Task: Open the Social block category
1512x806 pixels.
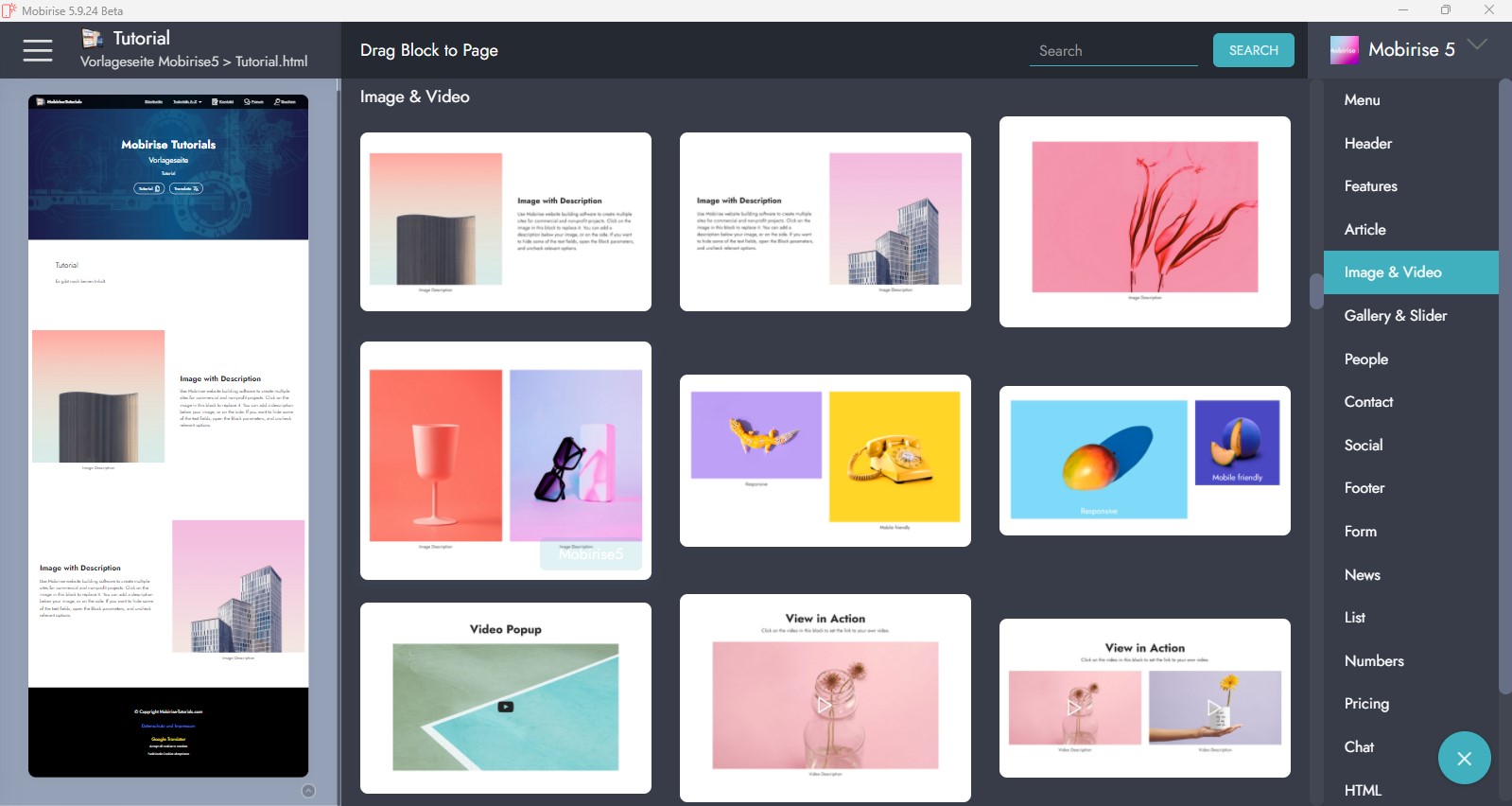Action: 1364,446
